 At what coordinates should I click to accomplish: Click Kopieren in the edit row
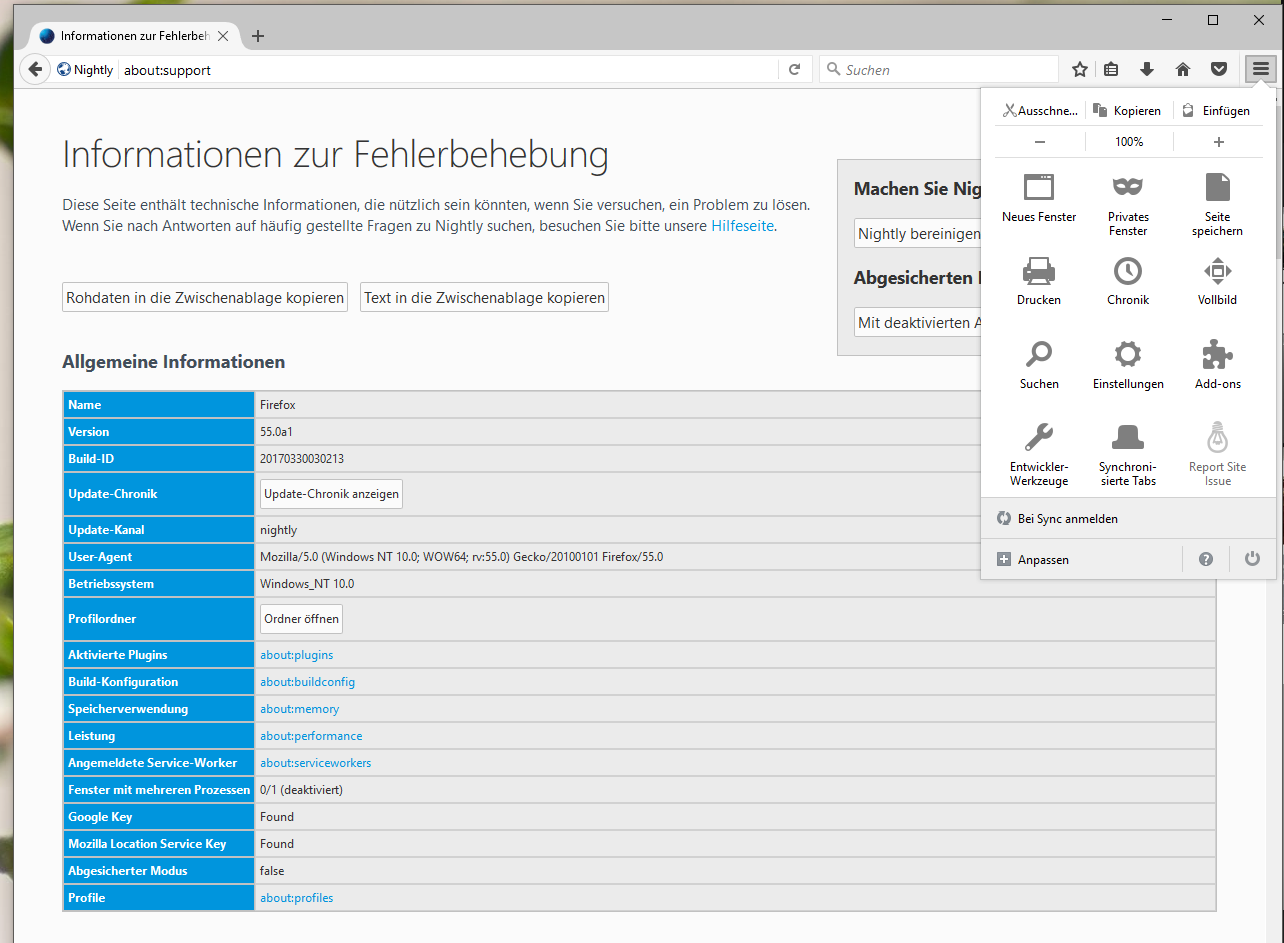(x=1128, y=111)
